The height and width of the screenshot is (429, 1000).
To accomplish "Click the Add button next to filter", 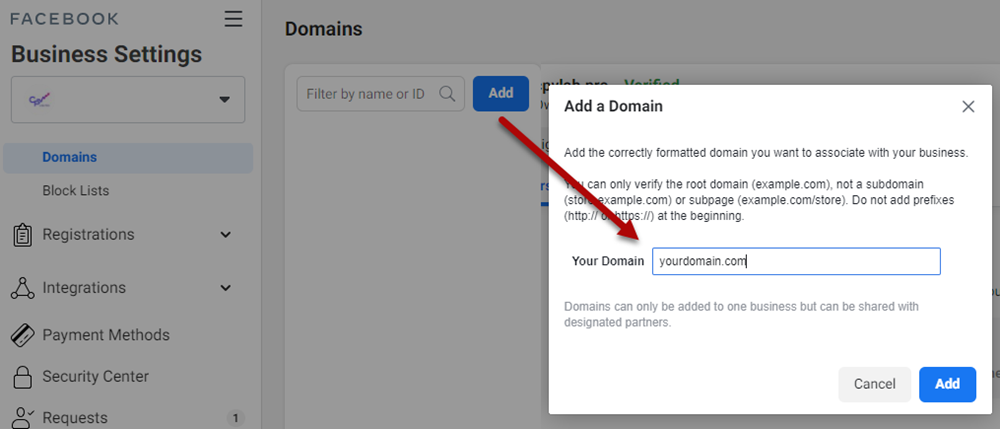I will point(501,94).
